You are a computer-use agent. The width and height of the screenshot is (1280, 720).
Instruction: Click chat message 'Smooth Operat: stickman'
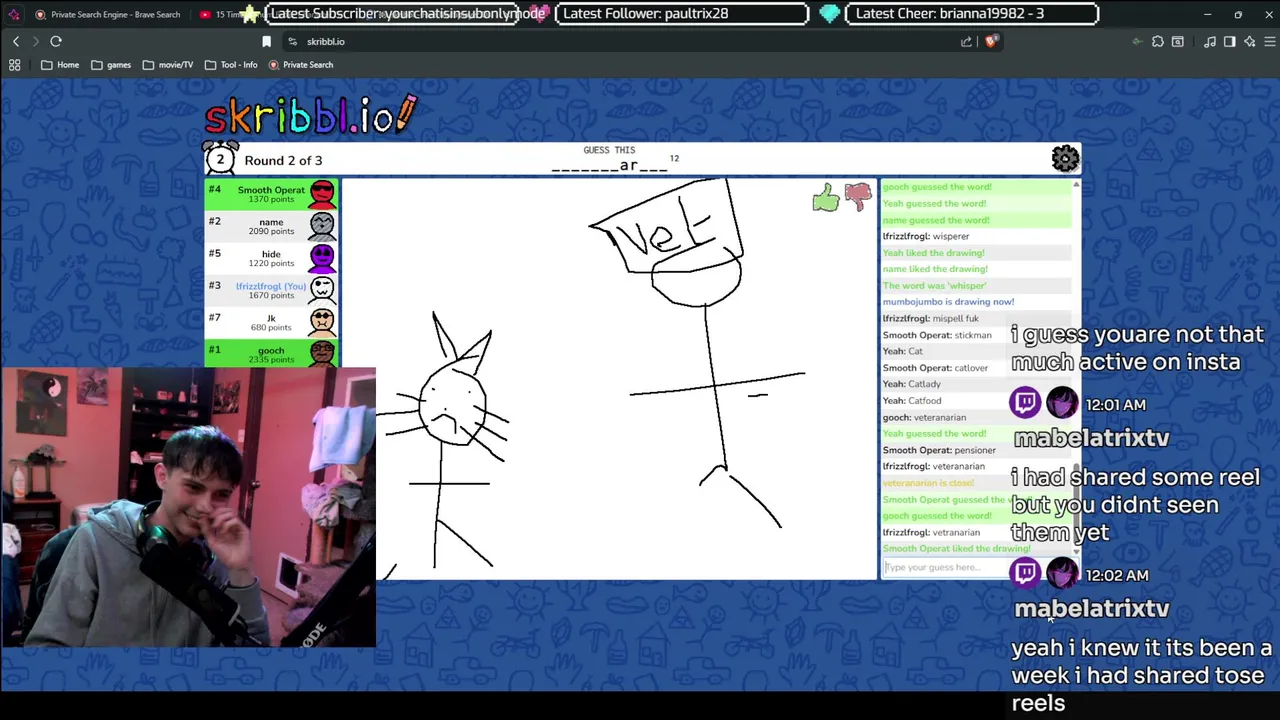tap(937, 335)
